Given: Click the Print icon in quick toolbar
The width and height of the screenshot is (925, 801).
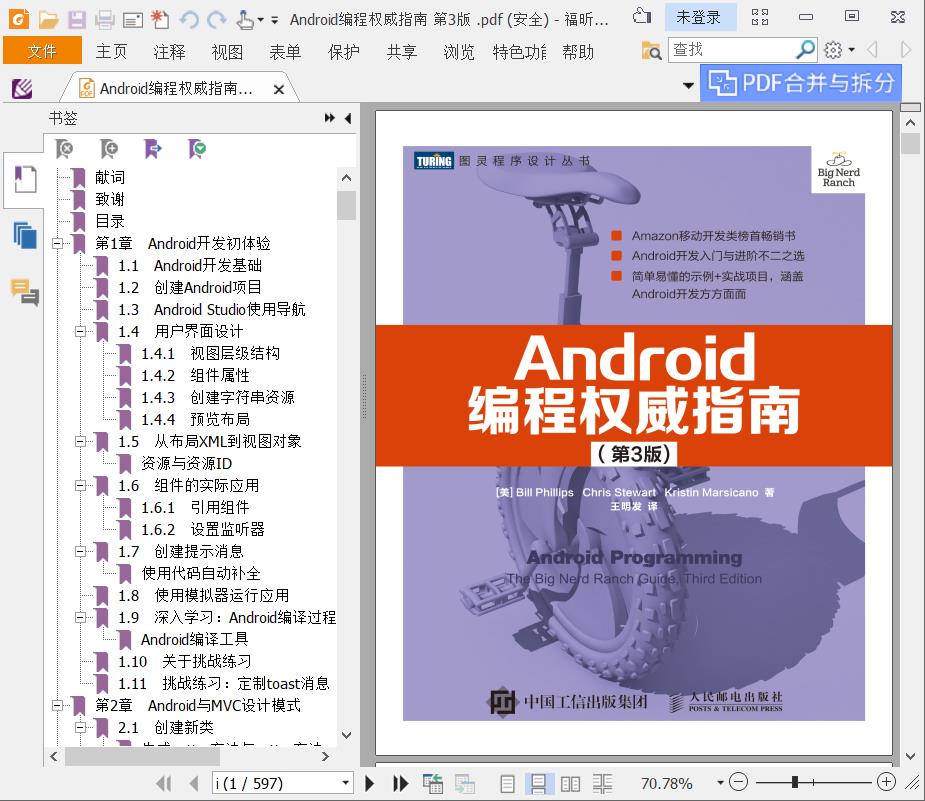Looking at the screenshot, I should click(x=104, y=19).
